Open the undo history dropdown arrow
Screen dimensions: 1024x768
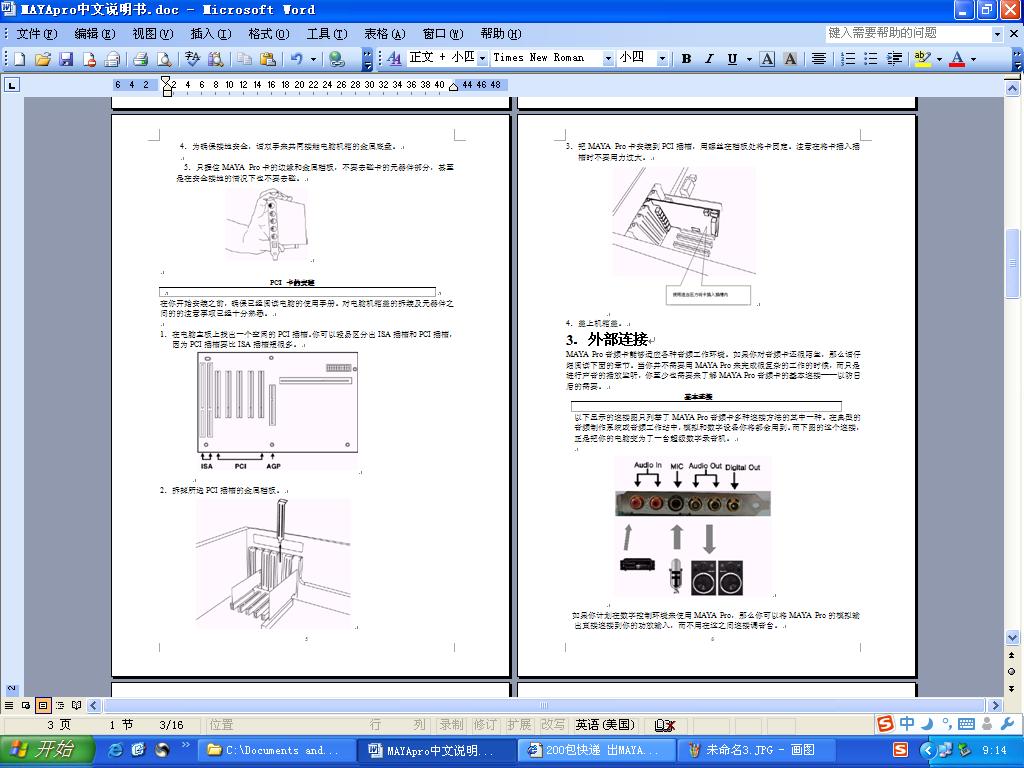point(313,59)
